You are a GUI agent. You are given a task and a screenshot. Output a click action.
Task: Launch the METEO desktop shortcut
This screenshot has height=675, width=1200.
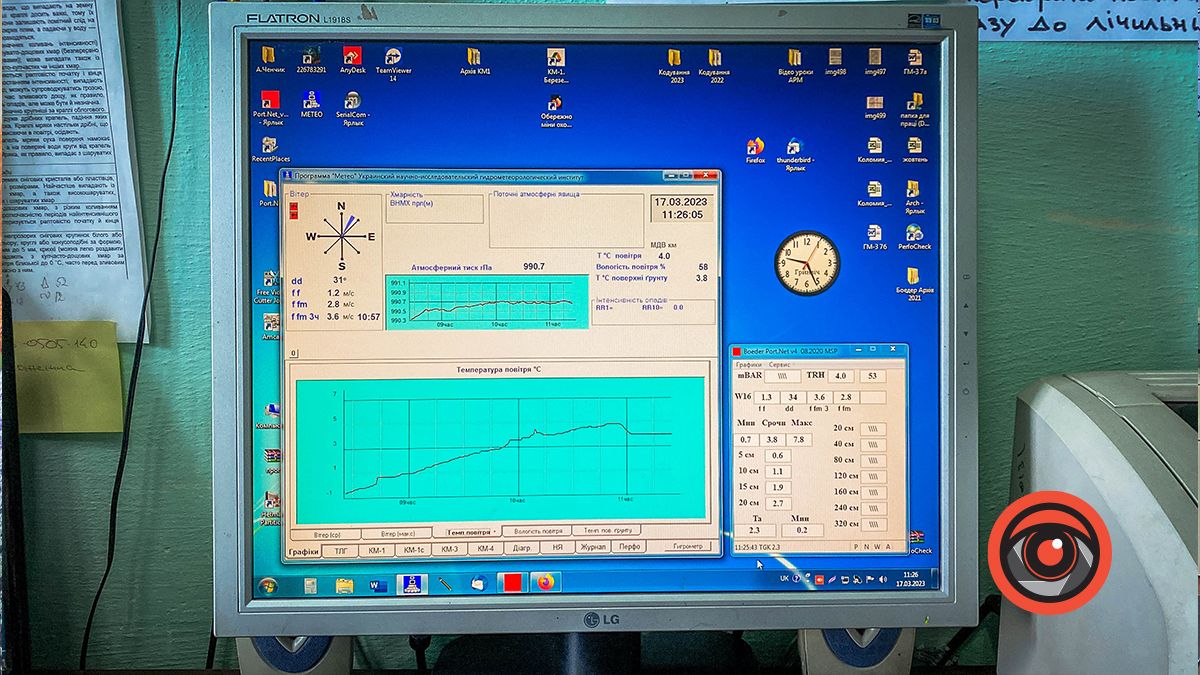311,100
